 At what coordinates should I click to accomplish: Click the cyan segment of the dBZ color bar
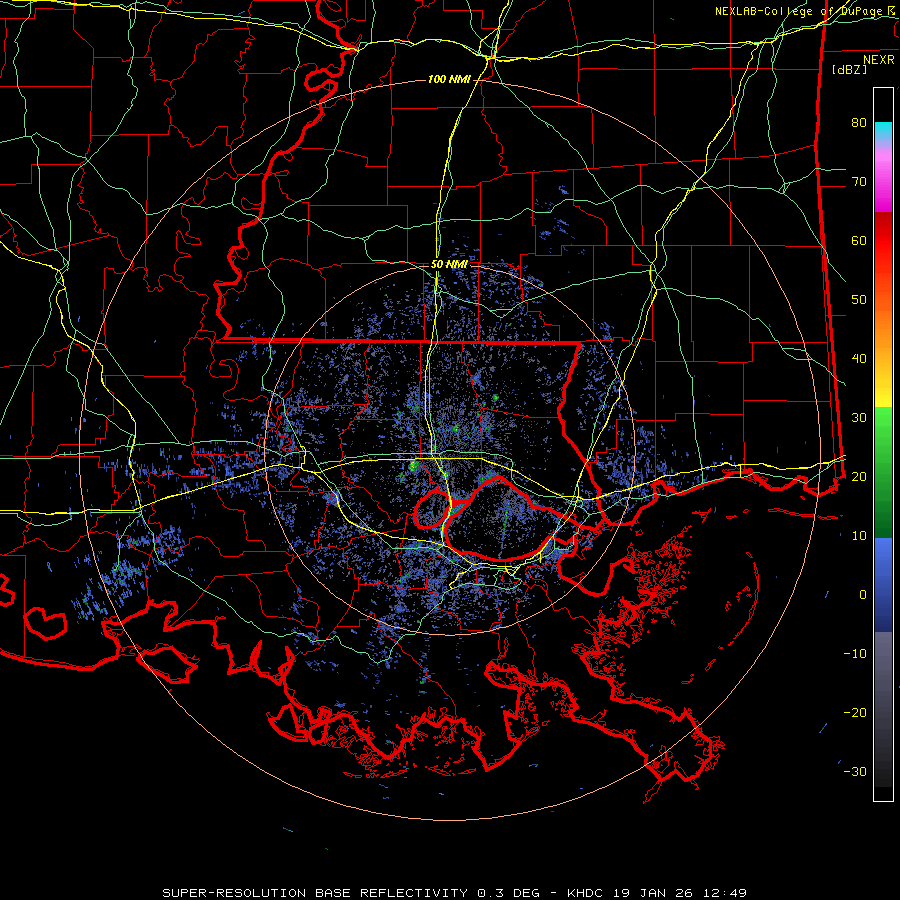click(x=883, y=132)
